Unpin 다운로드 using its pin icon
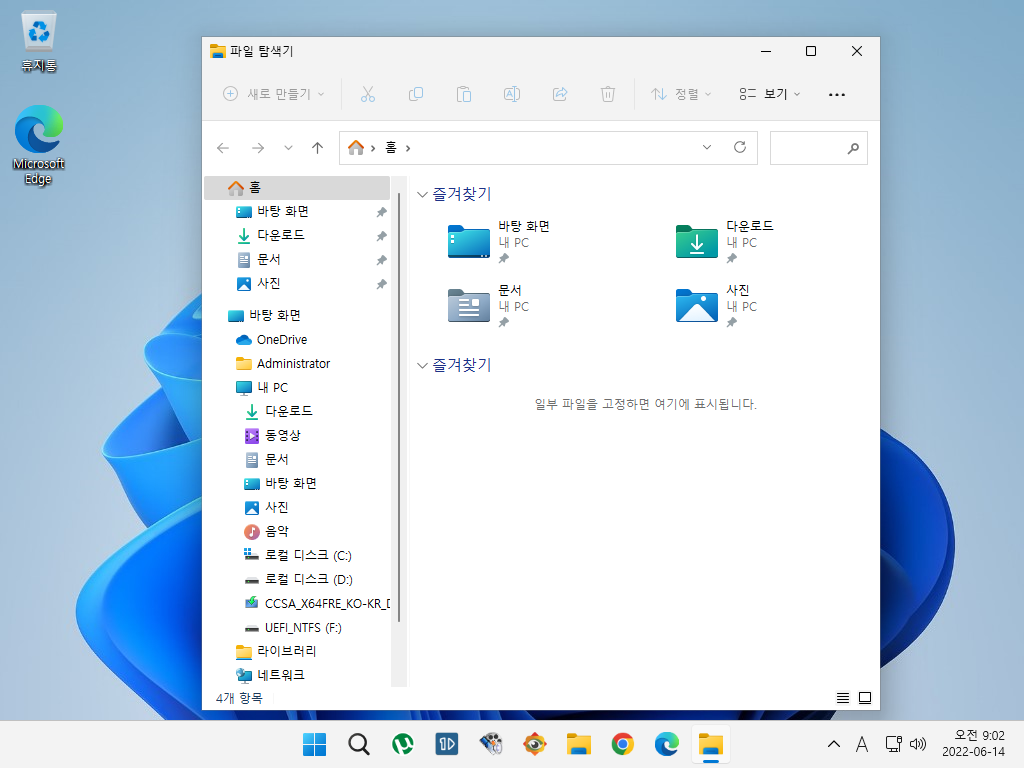The height and width of the screenshot is (768, 1024). 381,236
